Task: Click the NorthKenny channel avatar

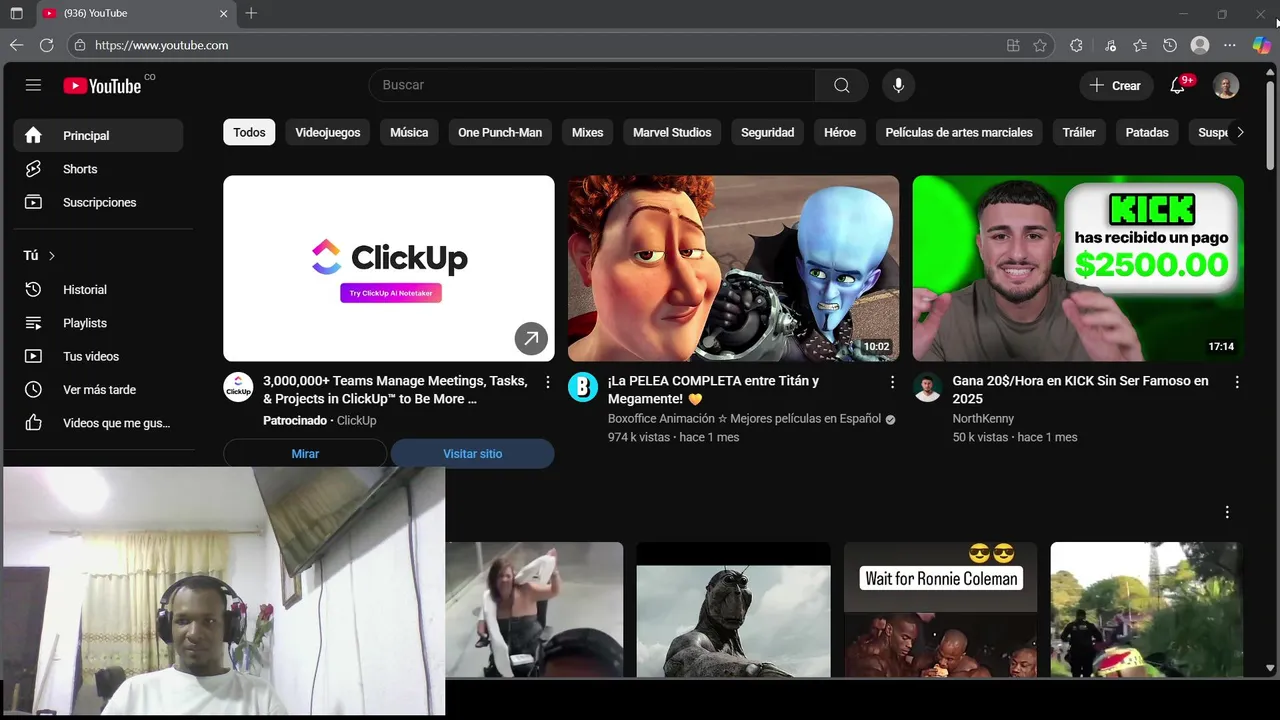Action: tap(927, 387)
